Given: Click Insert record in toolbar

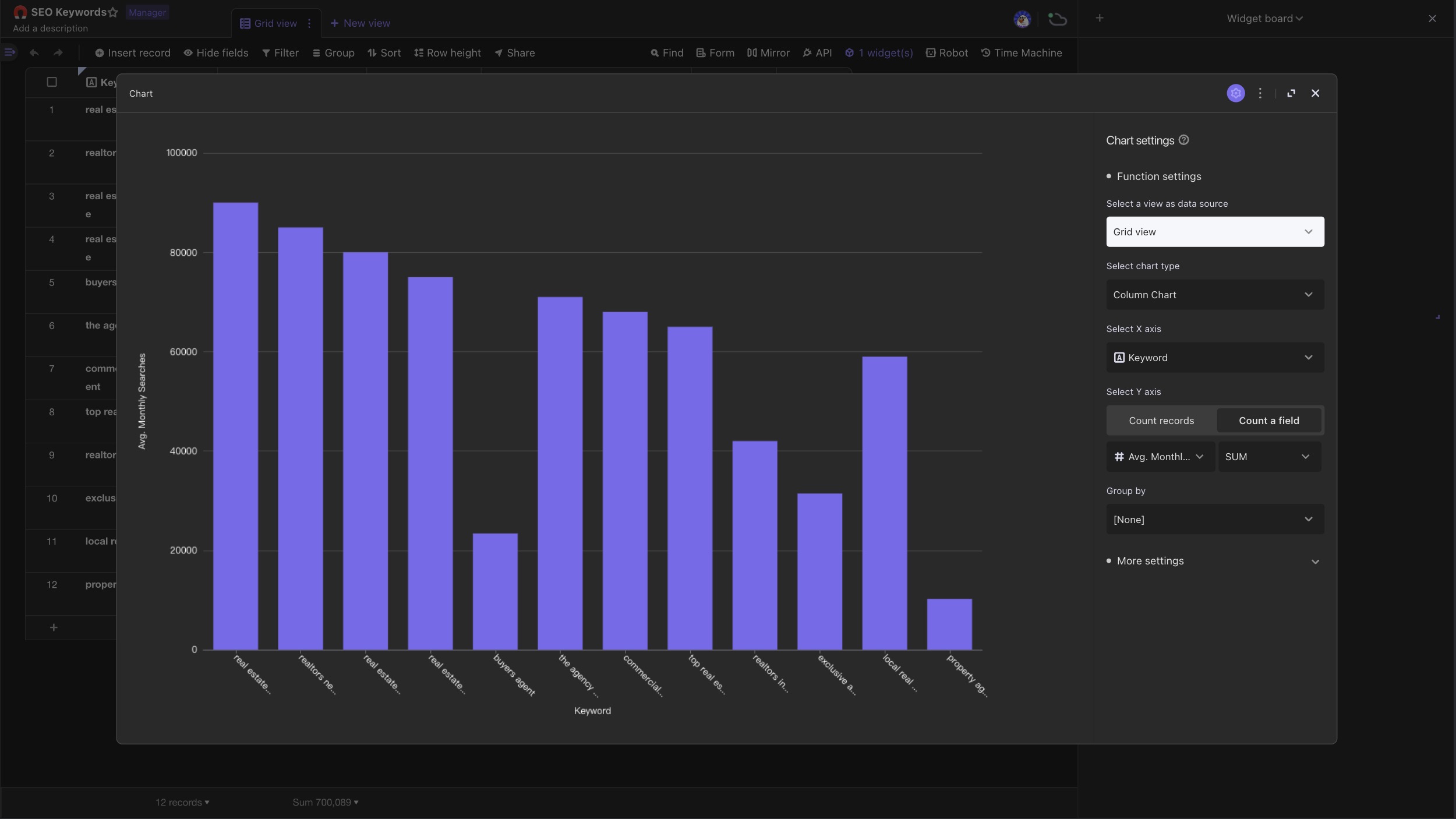Looking at the screenshot, I should tap(133, 53).
